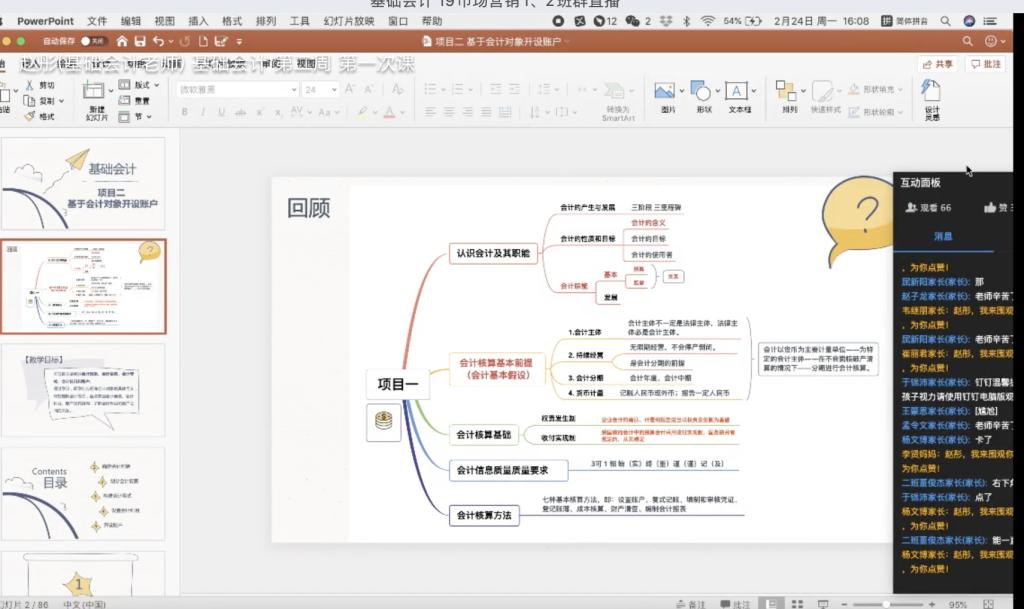This screenshot has height=609, width=1024.
Task: Click the 形状 shapes icon
Action: point(704,97)
